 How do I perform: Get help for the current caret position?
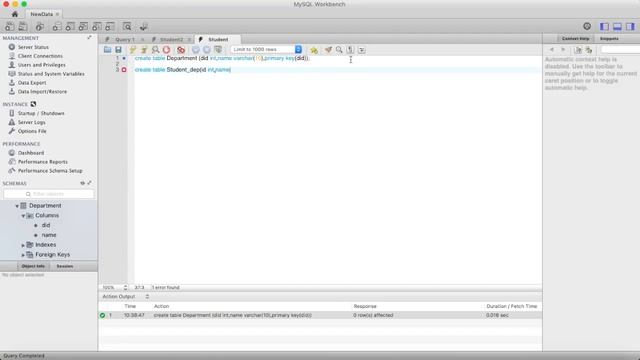pos(578,50)
